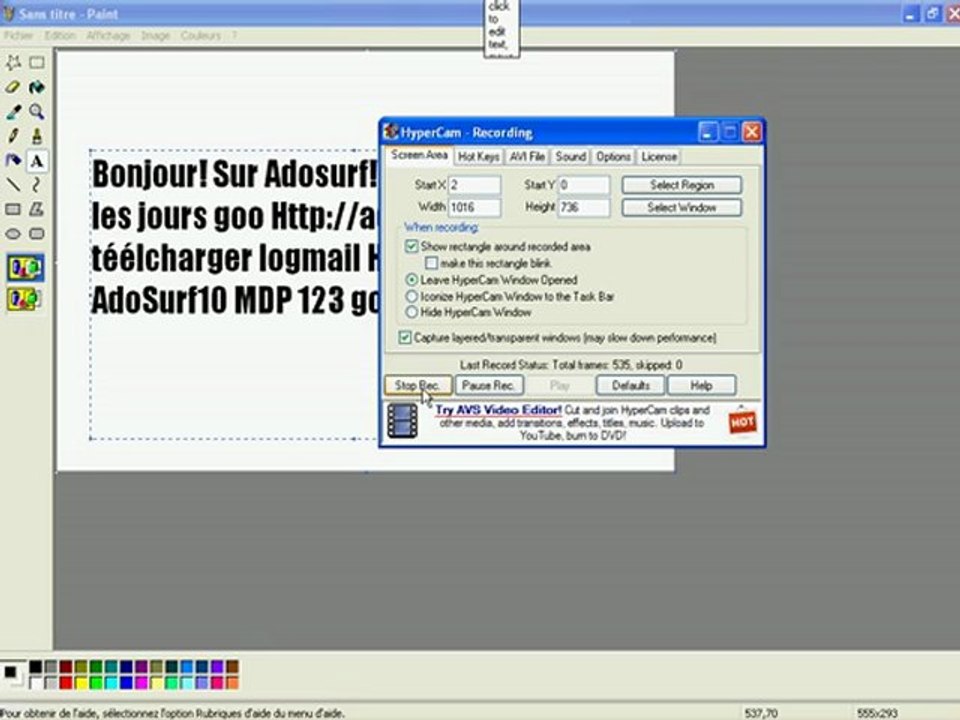Enable make this rectangle blink checkbox
Viewport: 960px width, 720px height.
[x=432, y=263]
